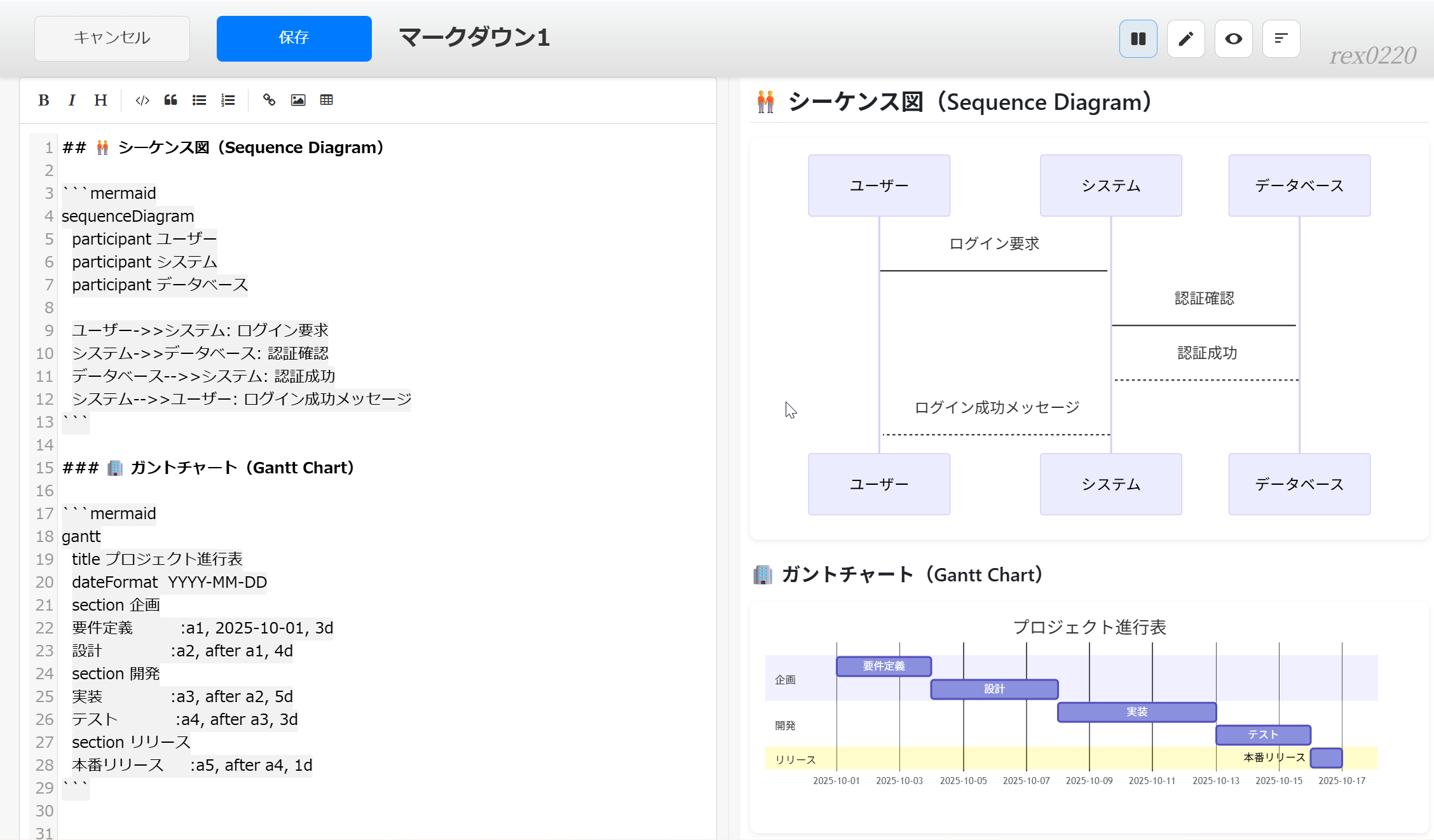
Task: Insert an image
Action: click(x=298, y=100)
